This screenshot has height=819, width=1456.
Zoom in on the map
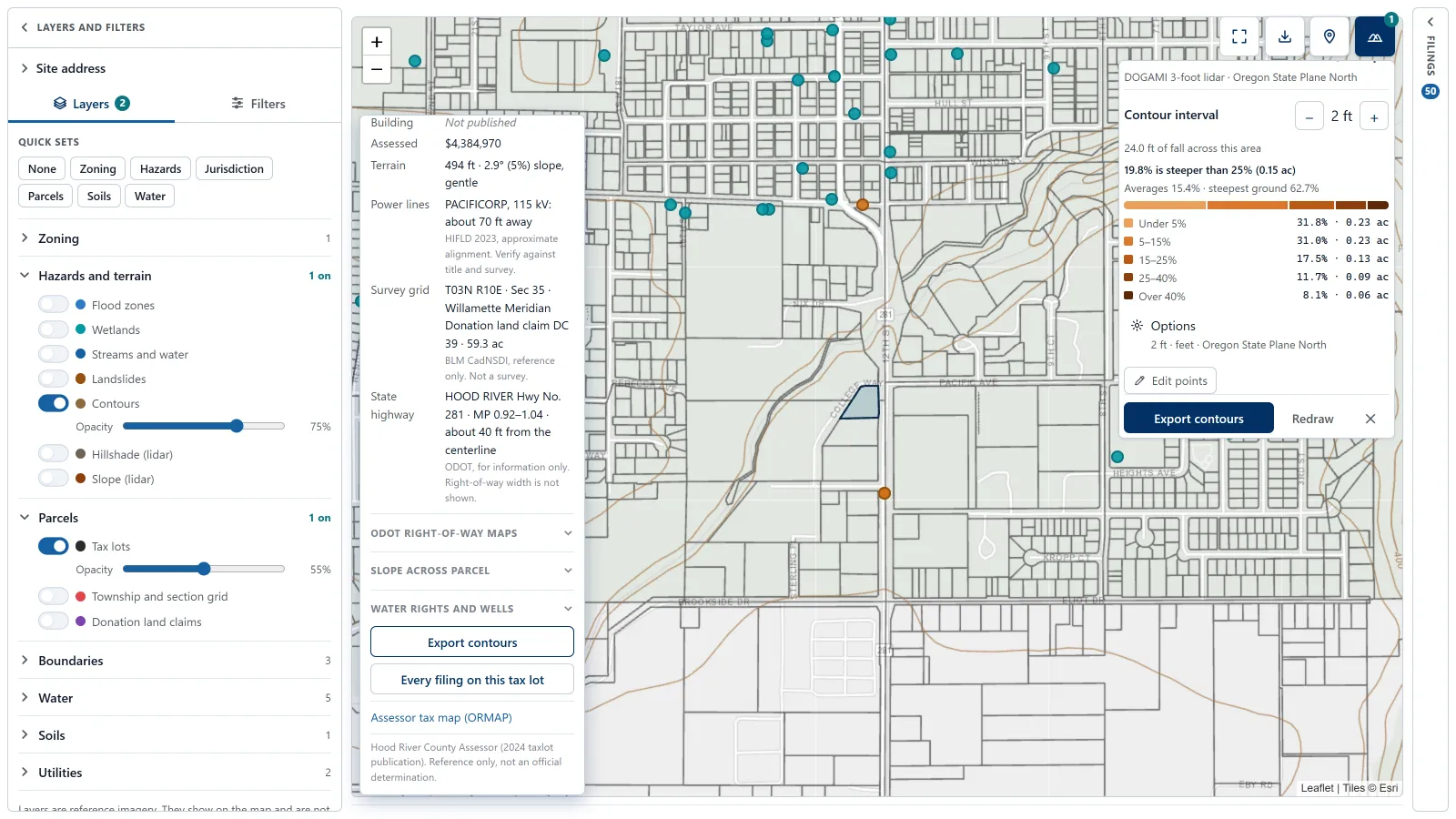pyautogui.click(x=377, y=42)
